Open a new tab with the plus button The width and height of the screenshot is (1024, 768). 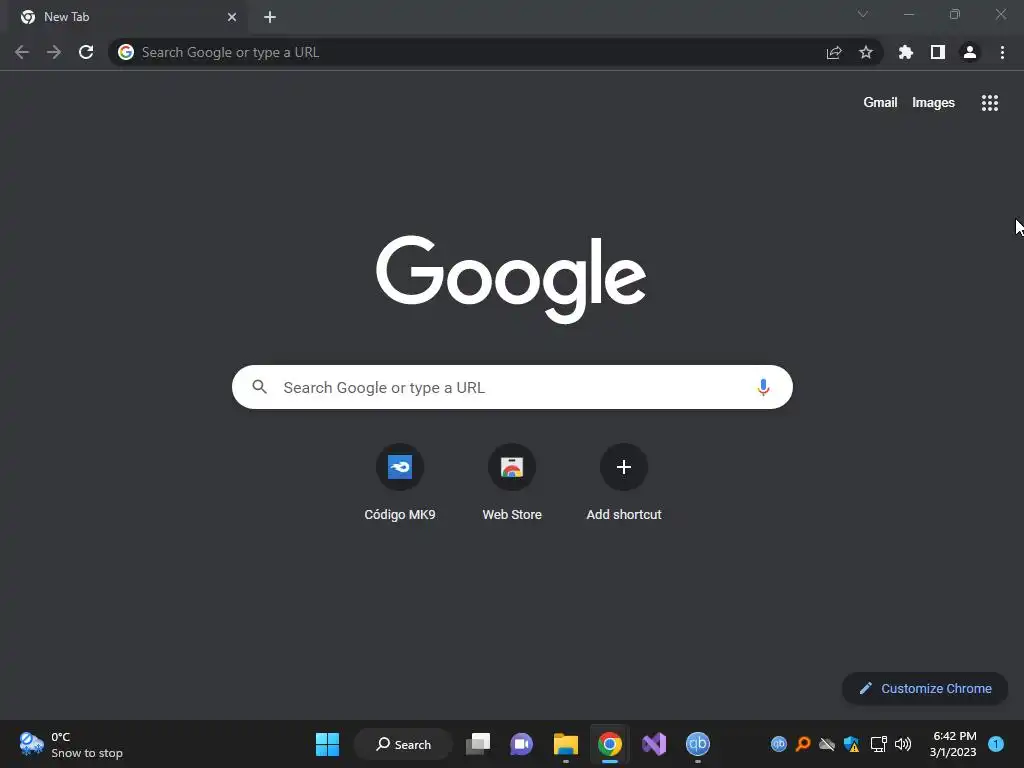click(270, 17)
